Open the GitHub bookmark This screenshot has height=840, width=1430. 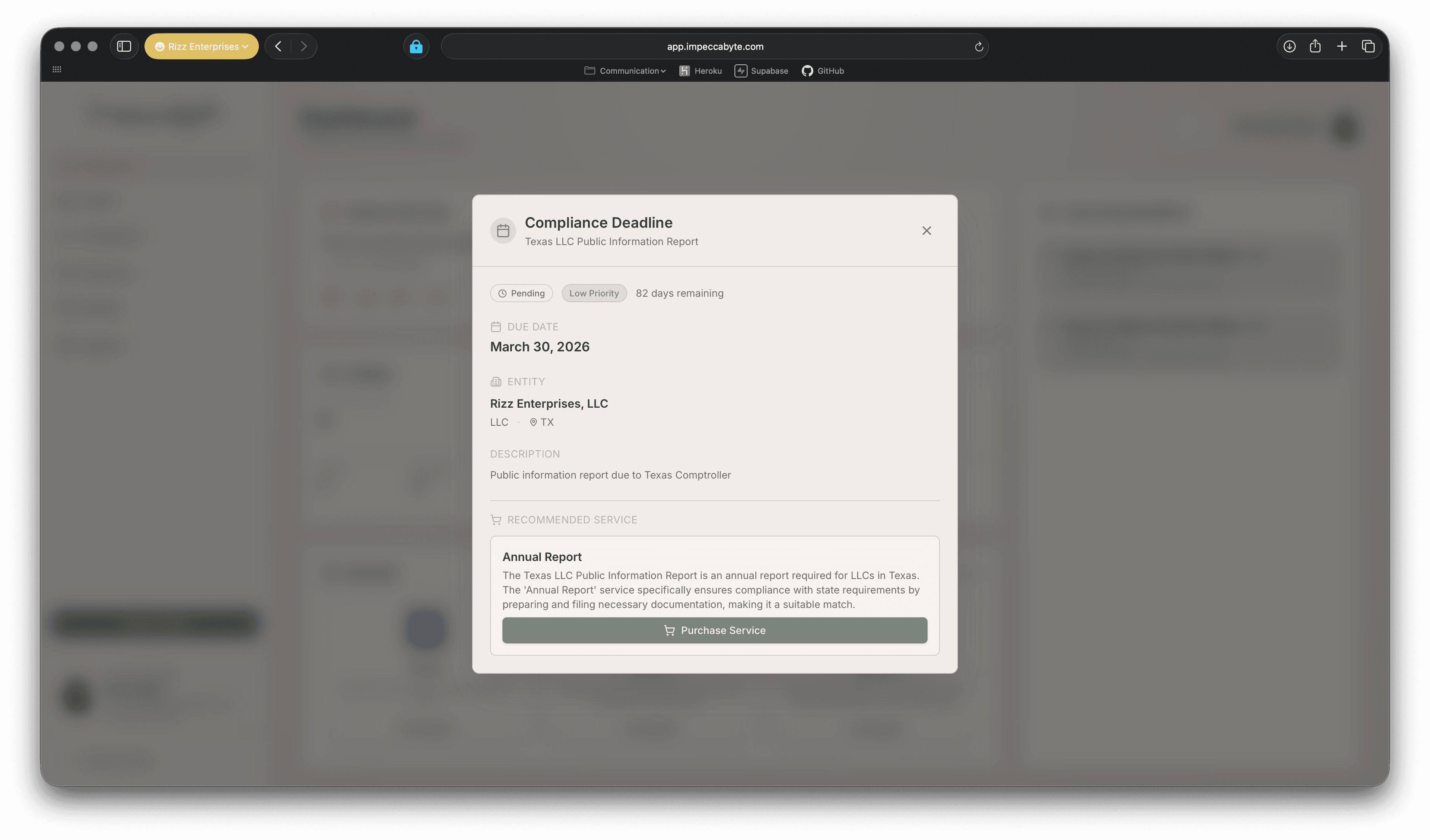pyautogui.click(x=822, y=71)
